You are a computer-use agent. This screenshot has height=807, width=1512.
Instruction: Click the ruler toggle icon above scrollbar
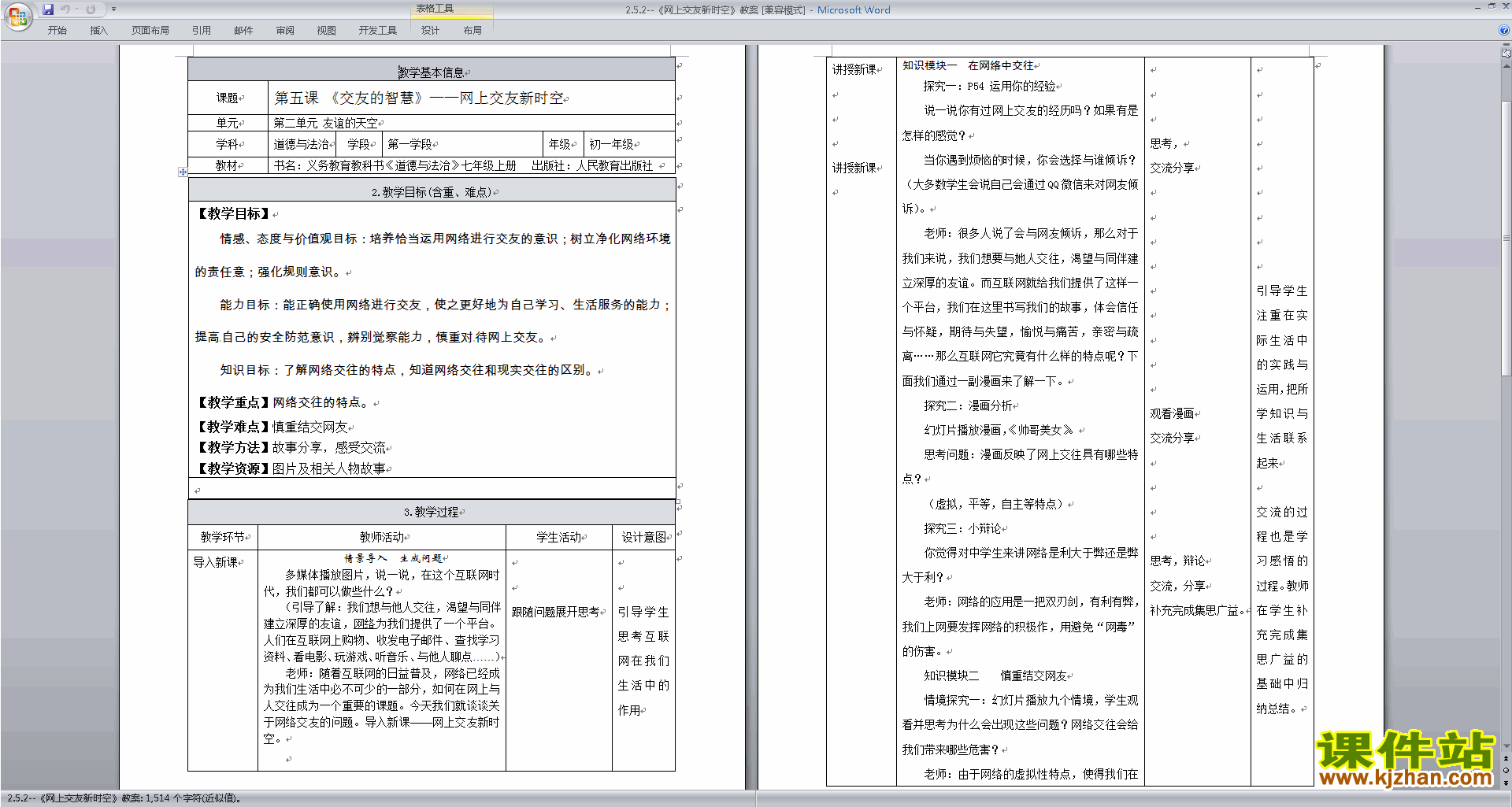click(1506, 54)
